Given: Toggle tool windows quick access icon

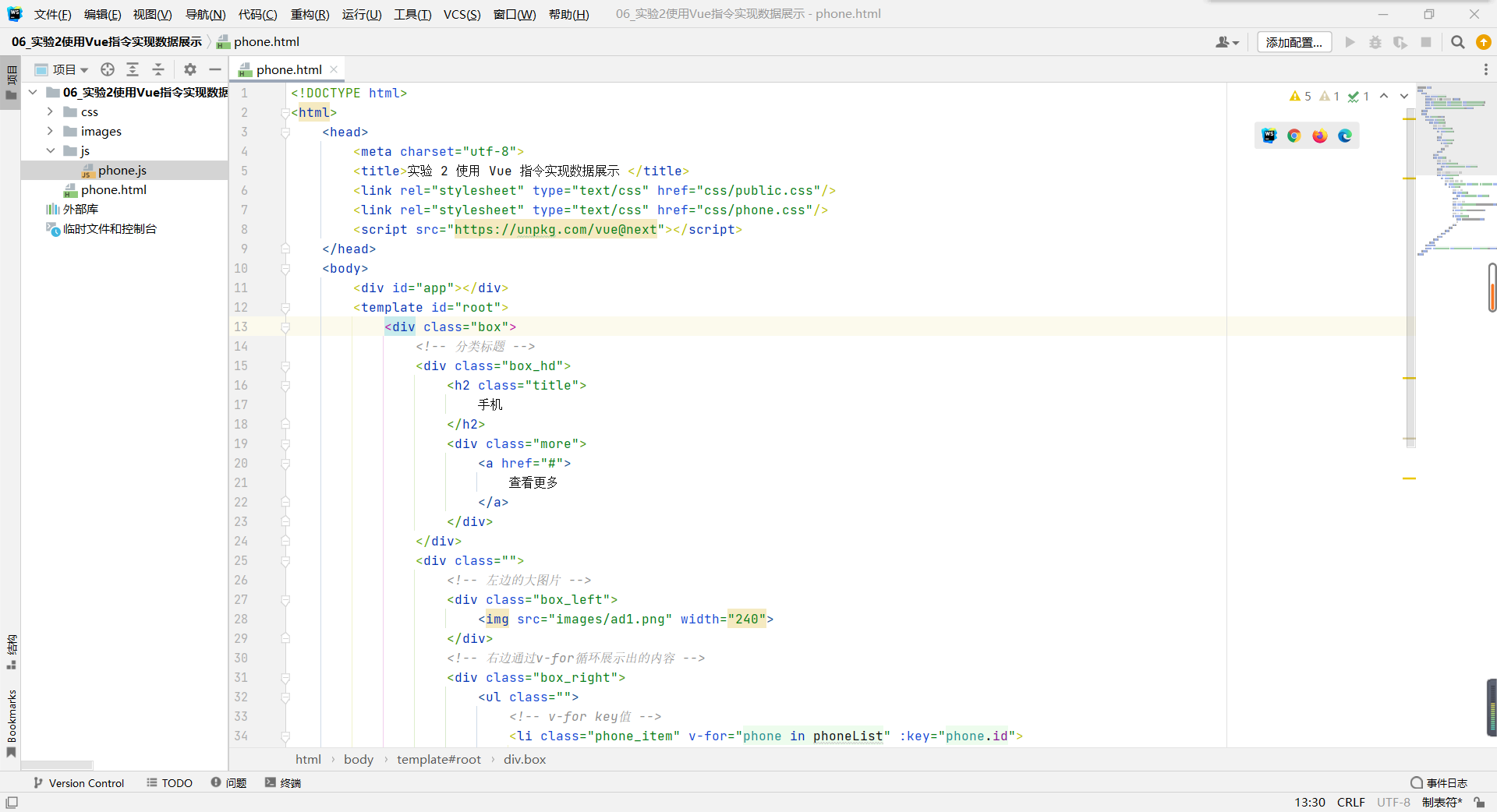Looking at the screenshot, I should (x=12, y=802).
